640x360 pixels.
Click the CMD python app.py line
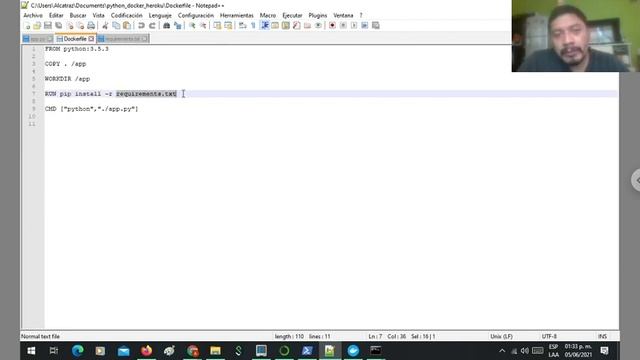pos(91,109)
